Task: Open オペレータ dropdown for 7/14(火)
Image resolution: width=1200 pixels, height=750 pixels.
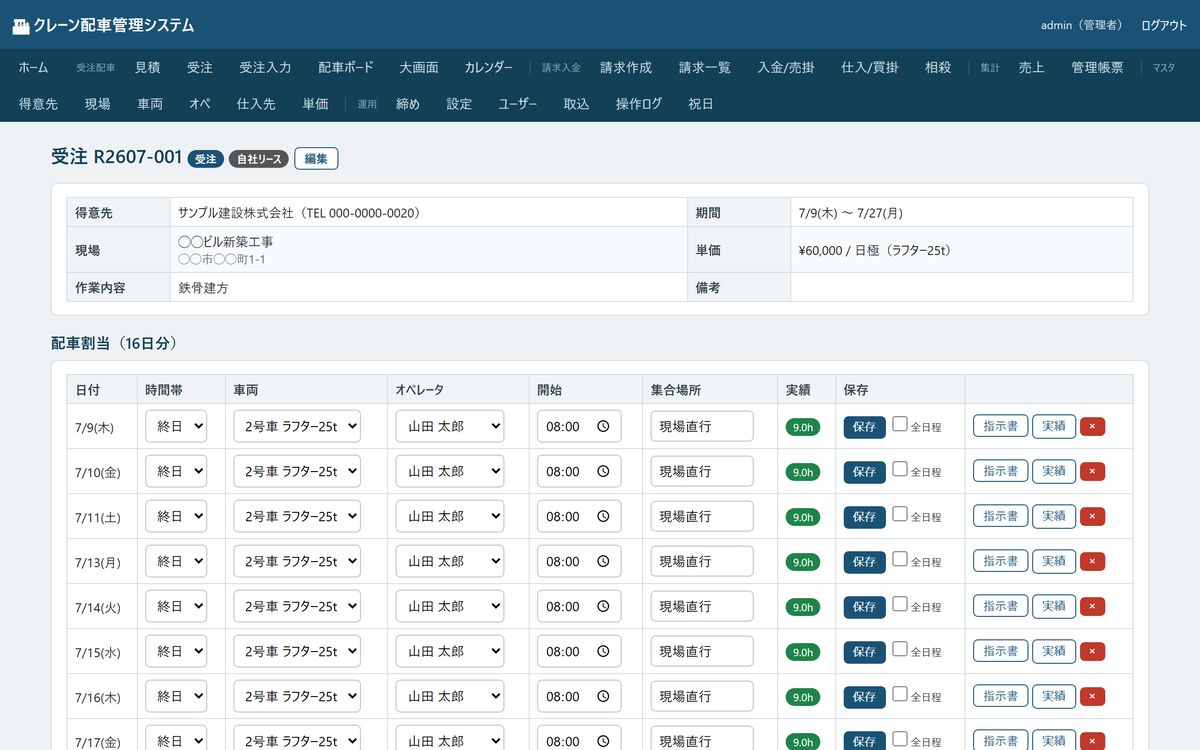Action: coord(450,606)
